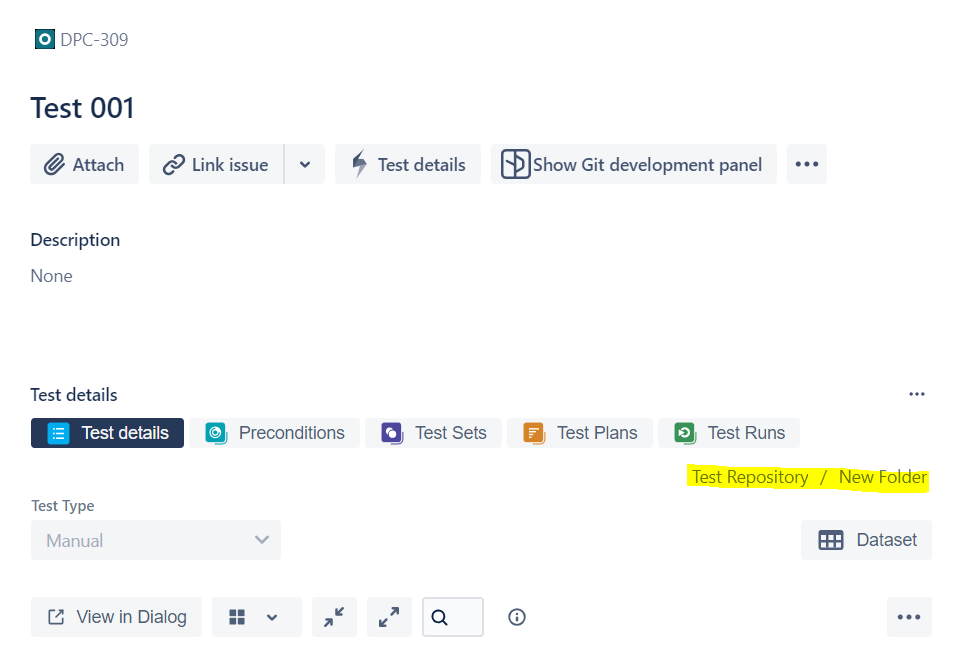The width and height of the screenshot is (956, 659).
Task: Click the Link issue button
Action: (216, 164)
